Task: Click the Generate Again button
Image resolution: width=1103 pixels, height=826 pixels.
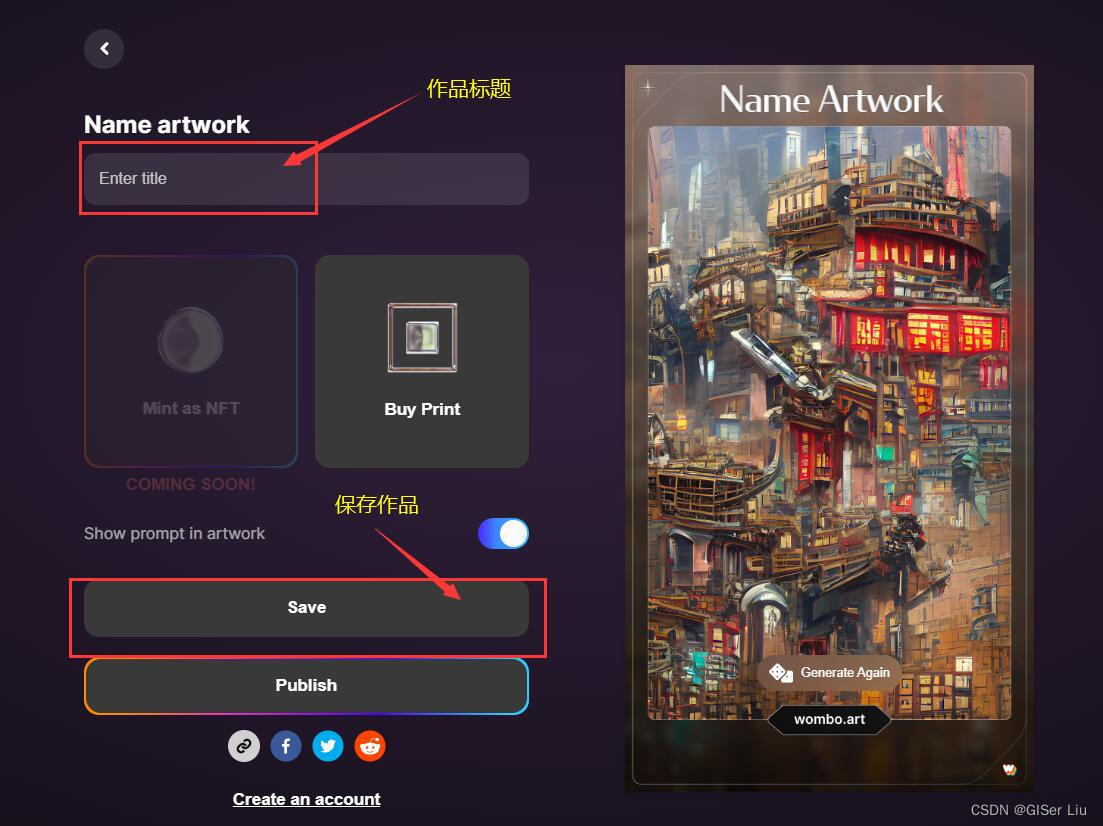Action: (829, 673)
